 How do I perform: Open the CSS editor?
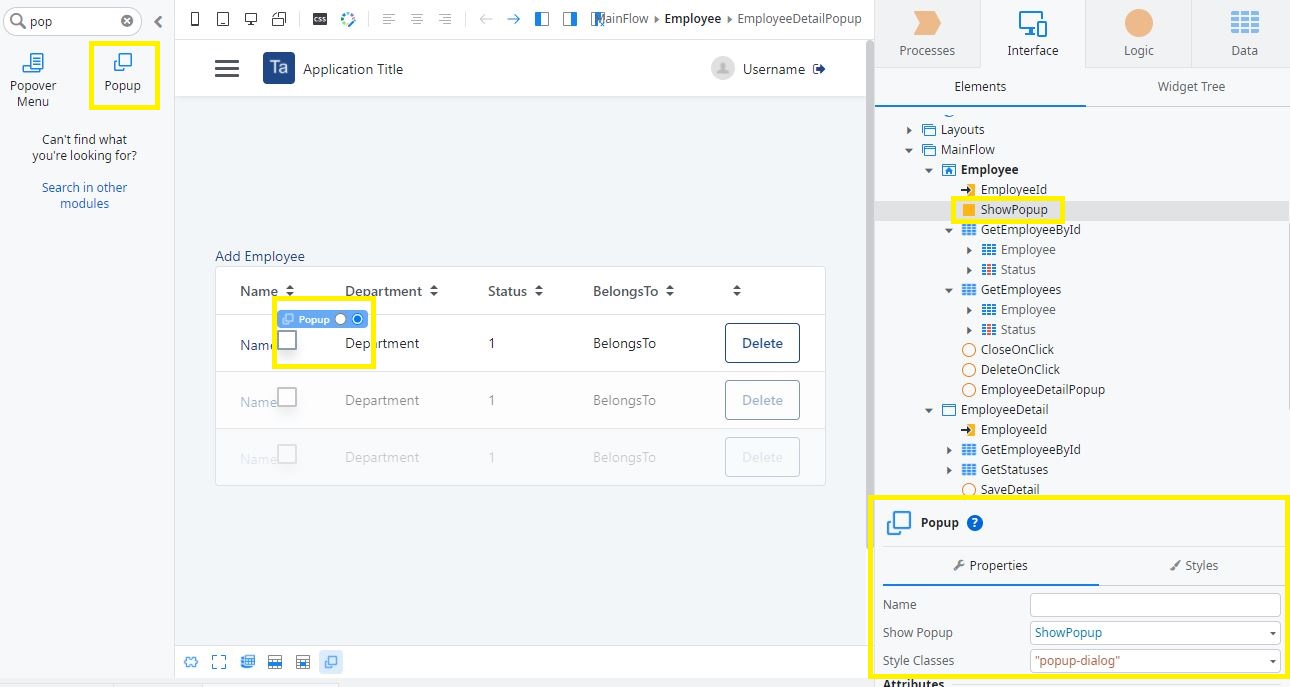(320, 18)
